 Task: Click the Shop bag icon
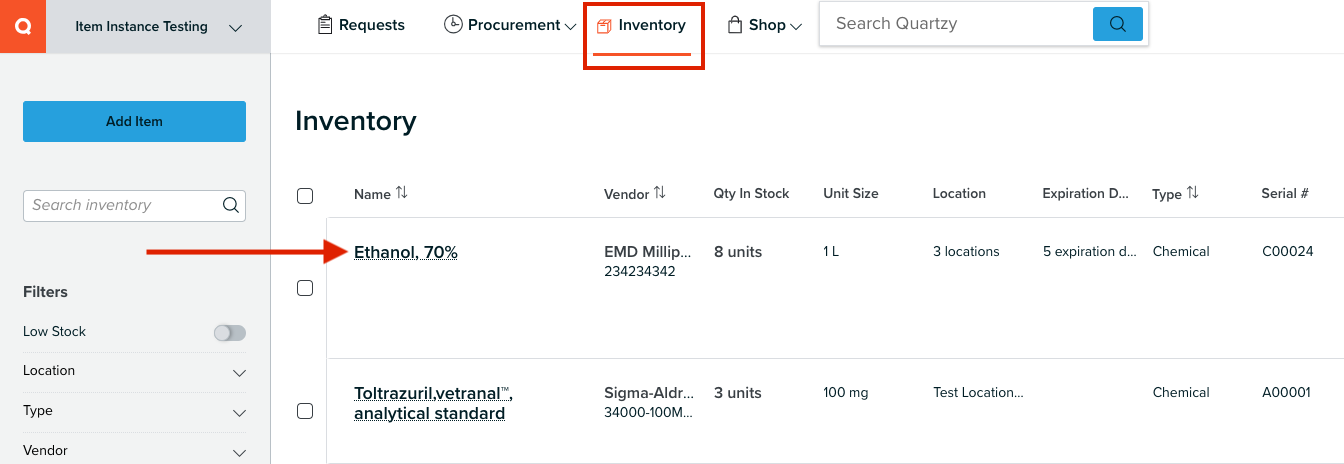point(735,25)
